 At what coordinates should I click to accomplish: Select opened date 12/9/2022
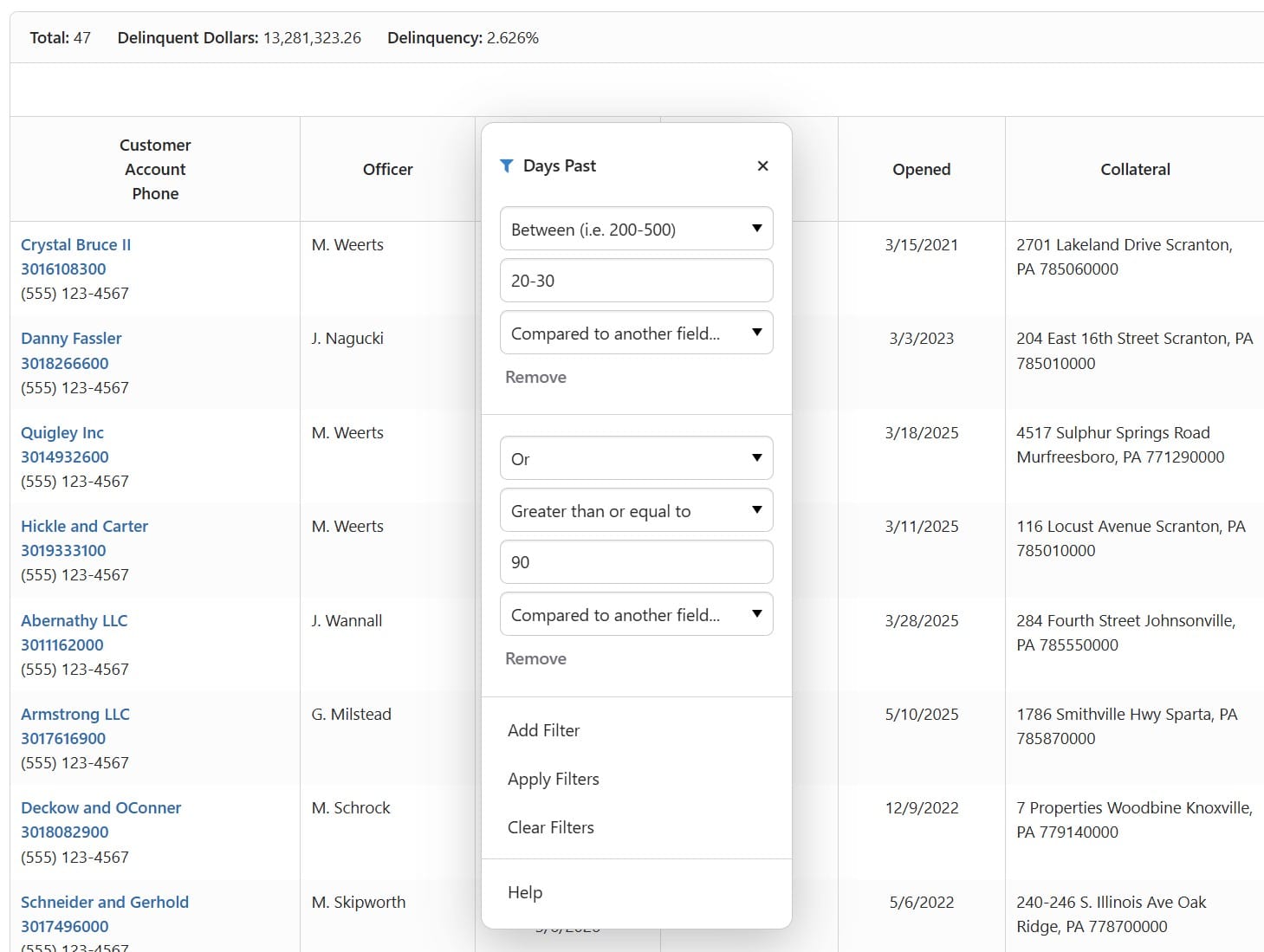(922, 807)
